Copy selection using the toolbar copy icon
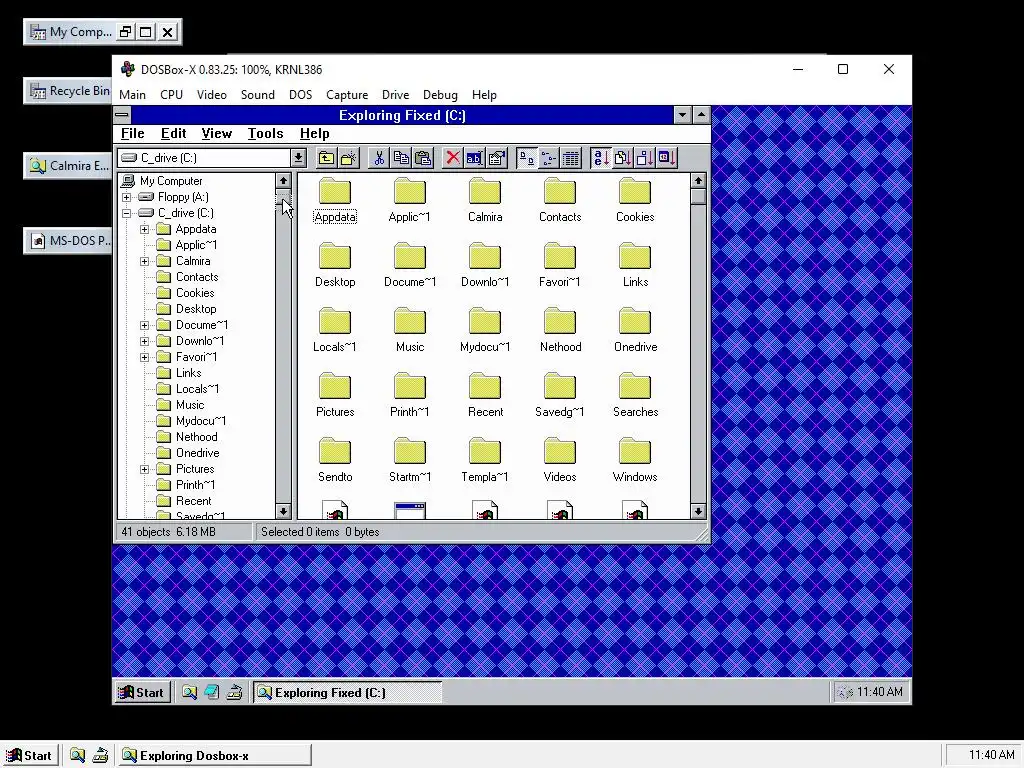 [x=401, y=157]
